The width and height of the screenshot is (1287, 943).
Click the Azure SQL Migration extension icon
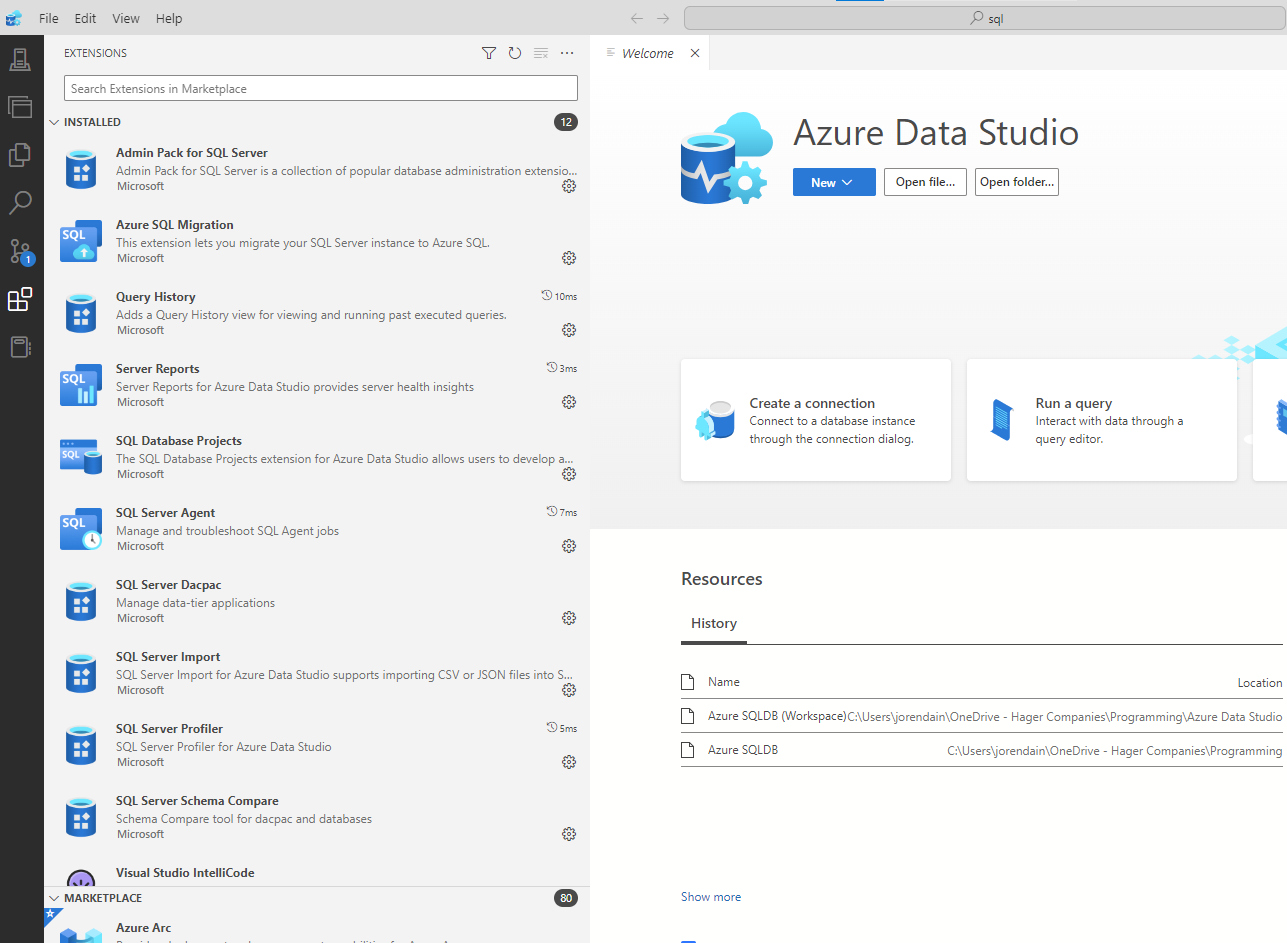pos(81,241)
